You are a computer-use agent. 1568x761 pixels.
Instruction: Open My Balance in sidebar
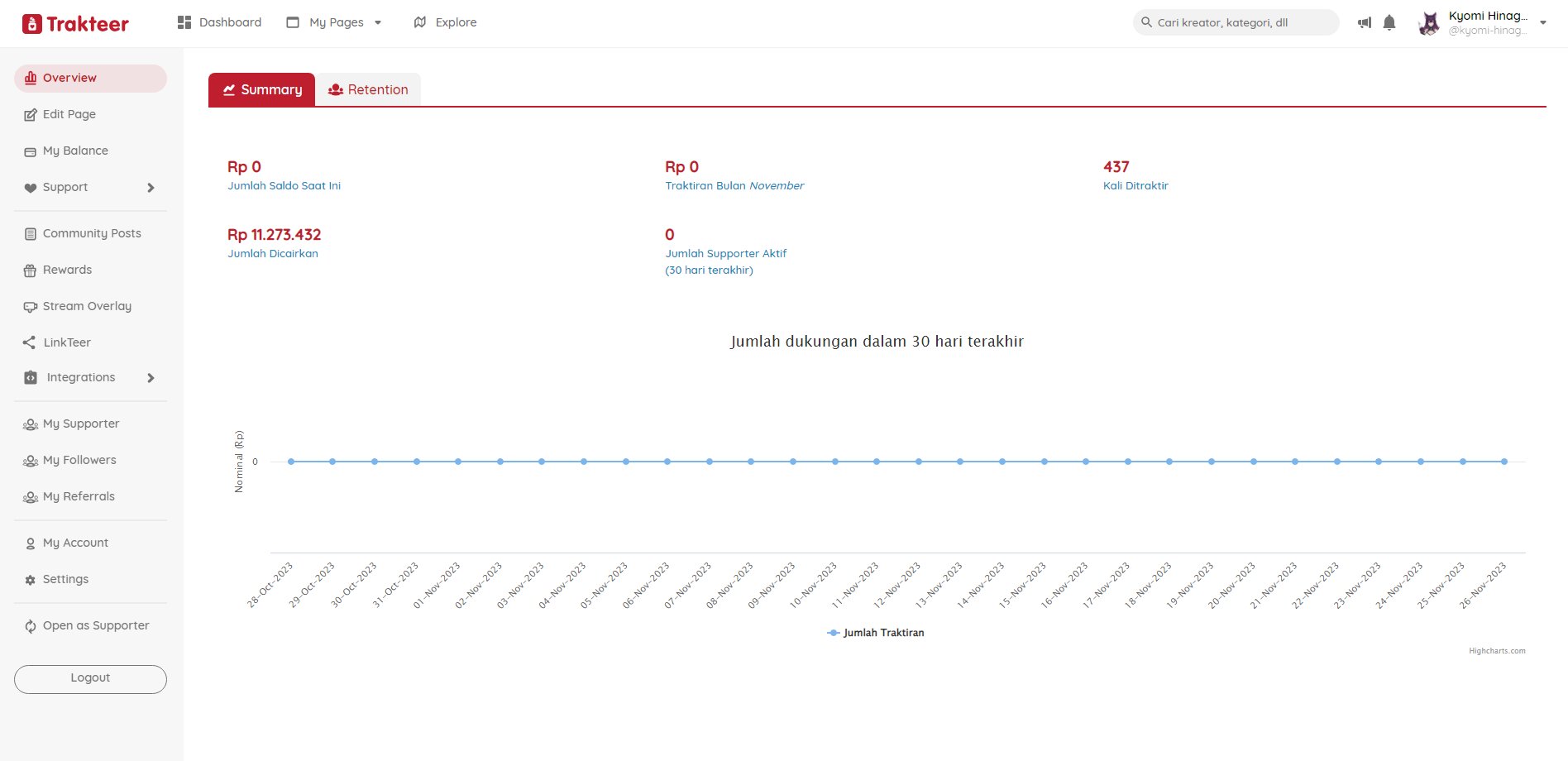pos(75,151)
